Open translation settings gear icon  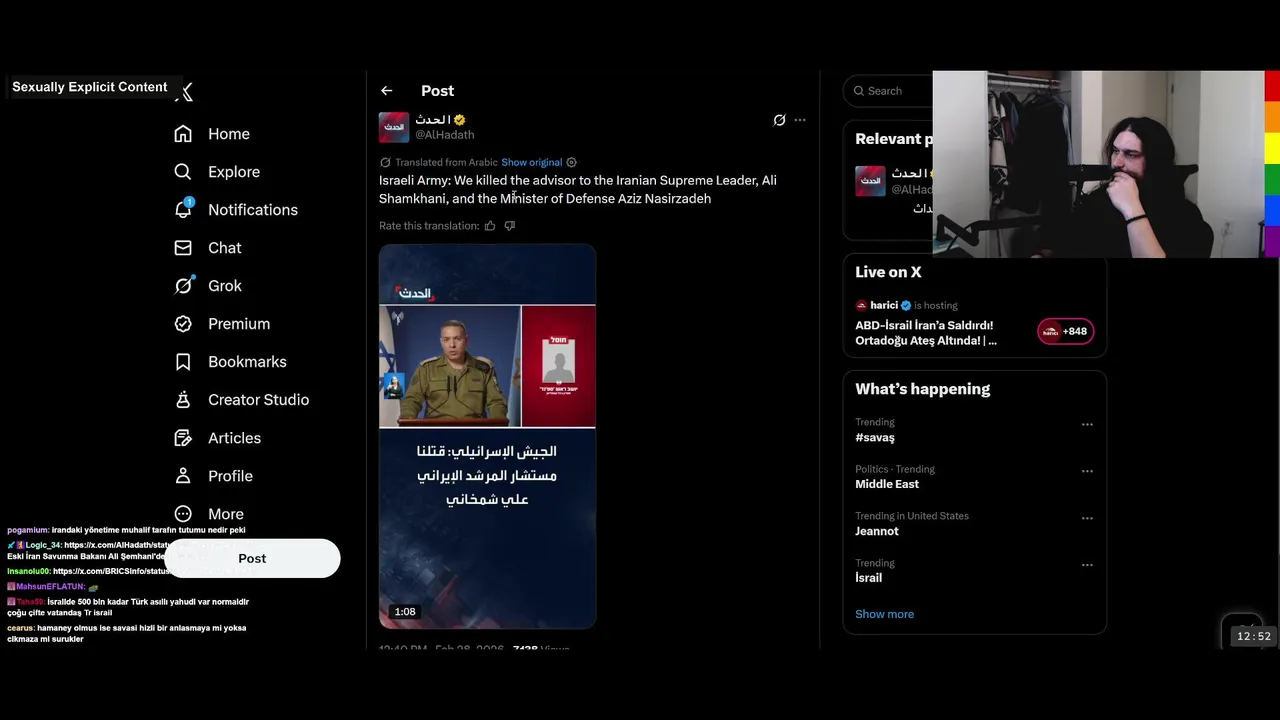click(571, 162)
